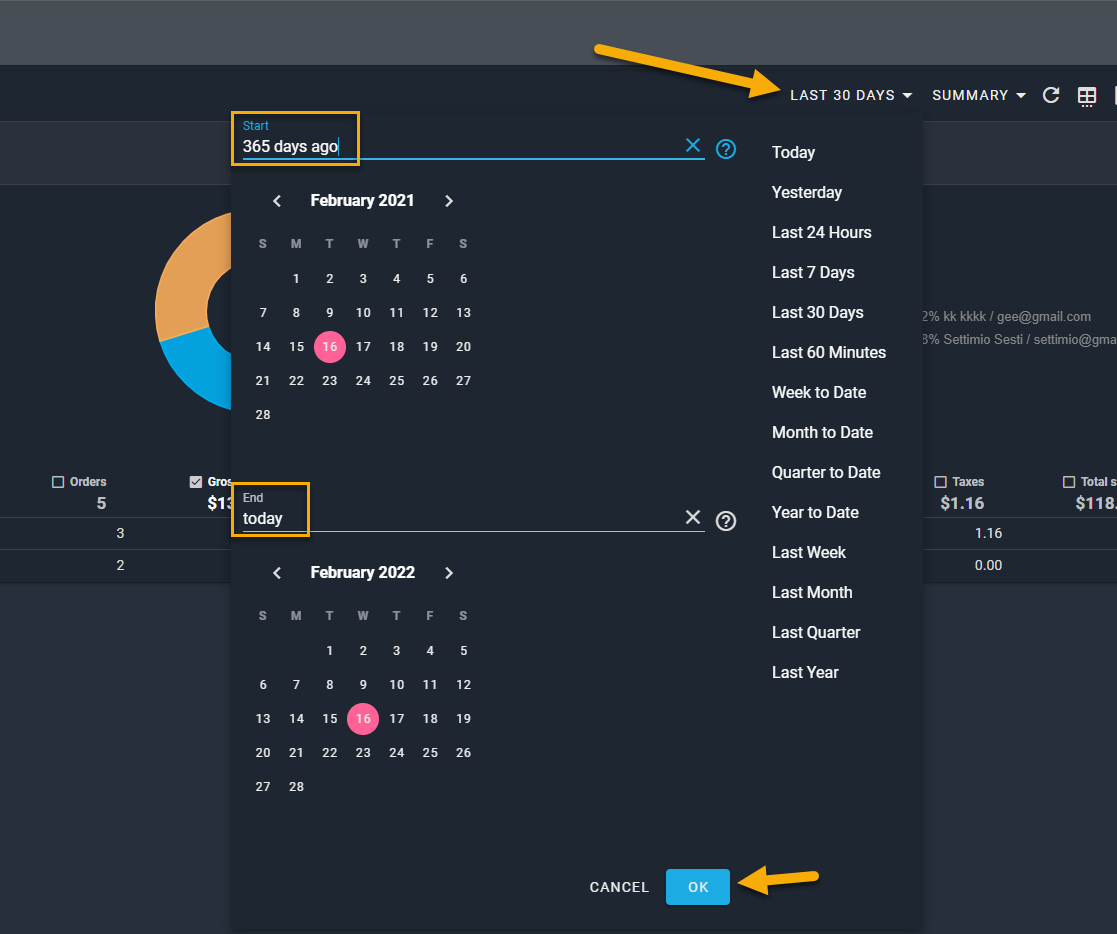Open help icon beside Start field
The height and width of the screenshot is (934, 1117).
tap(727, 149)
